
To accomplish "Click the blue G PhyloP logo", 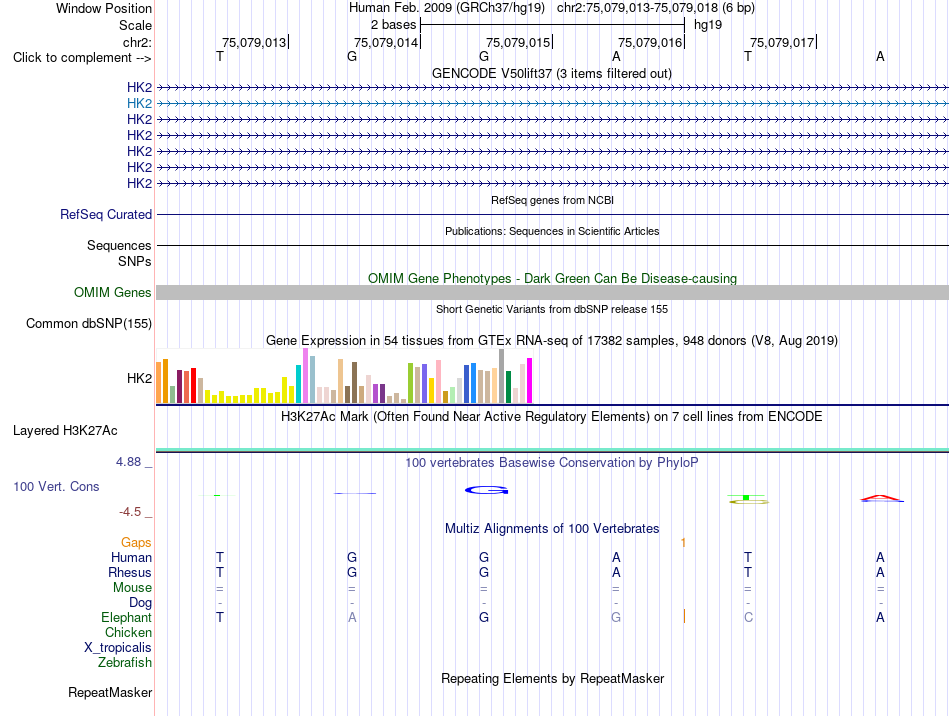I will pyautogui.click(x=487, y=490).
